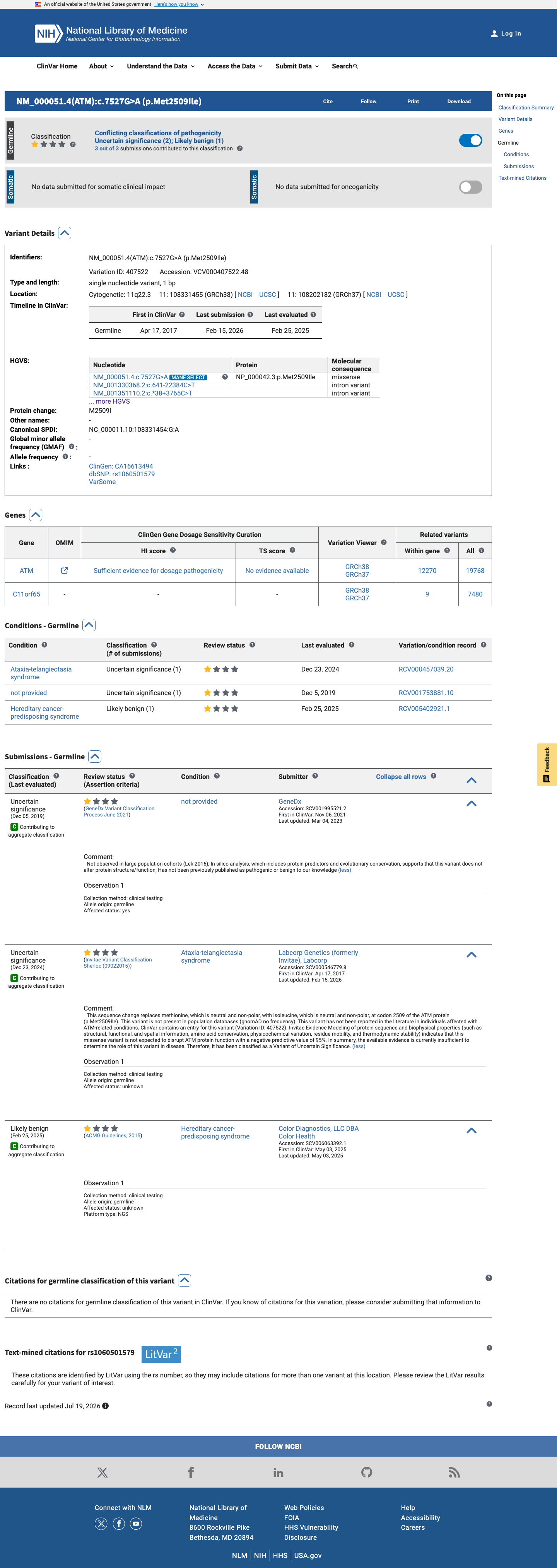Click help icon next to Collapse all rows

(433, 776)
